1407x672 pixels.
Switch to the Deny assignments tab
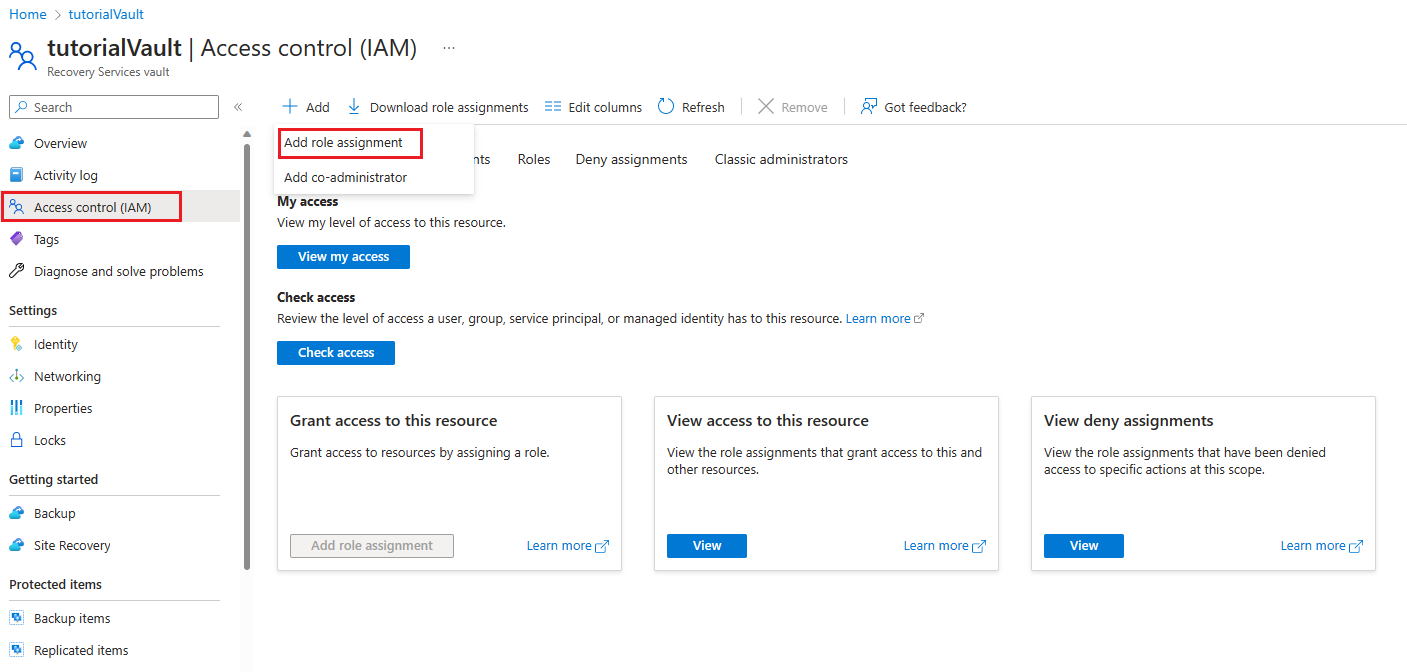tap(631, 159)
